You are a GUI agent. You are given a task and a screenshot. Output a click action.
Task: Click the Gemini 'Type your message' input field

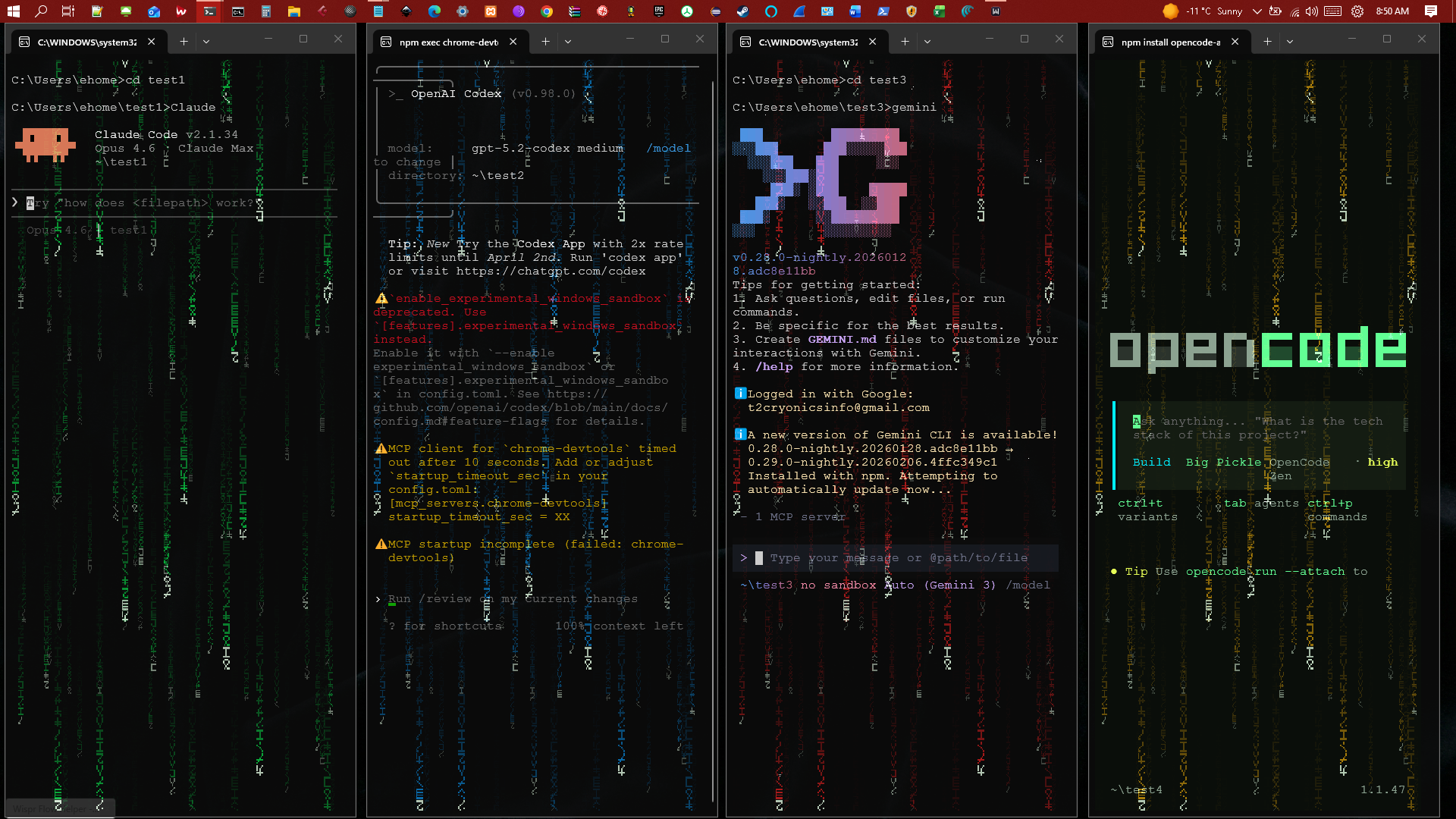coord(895,557)
